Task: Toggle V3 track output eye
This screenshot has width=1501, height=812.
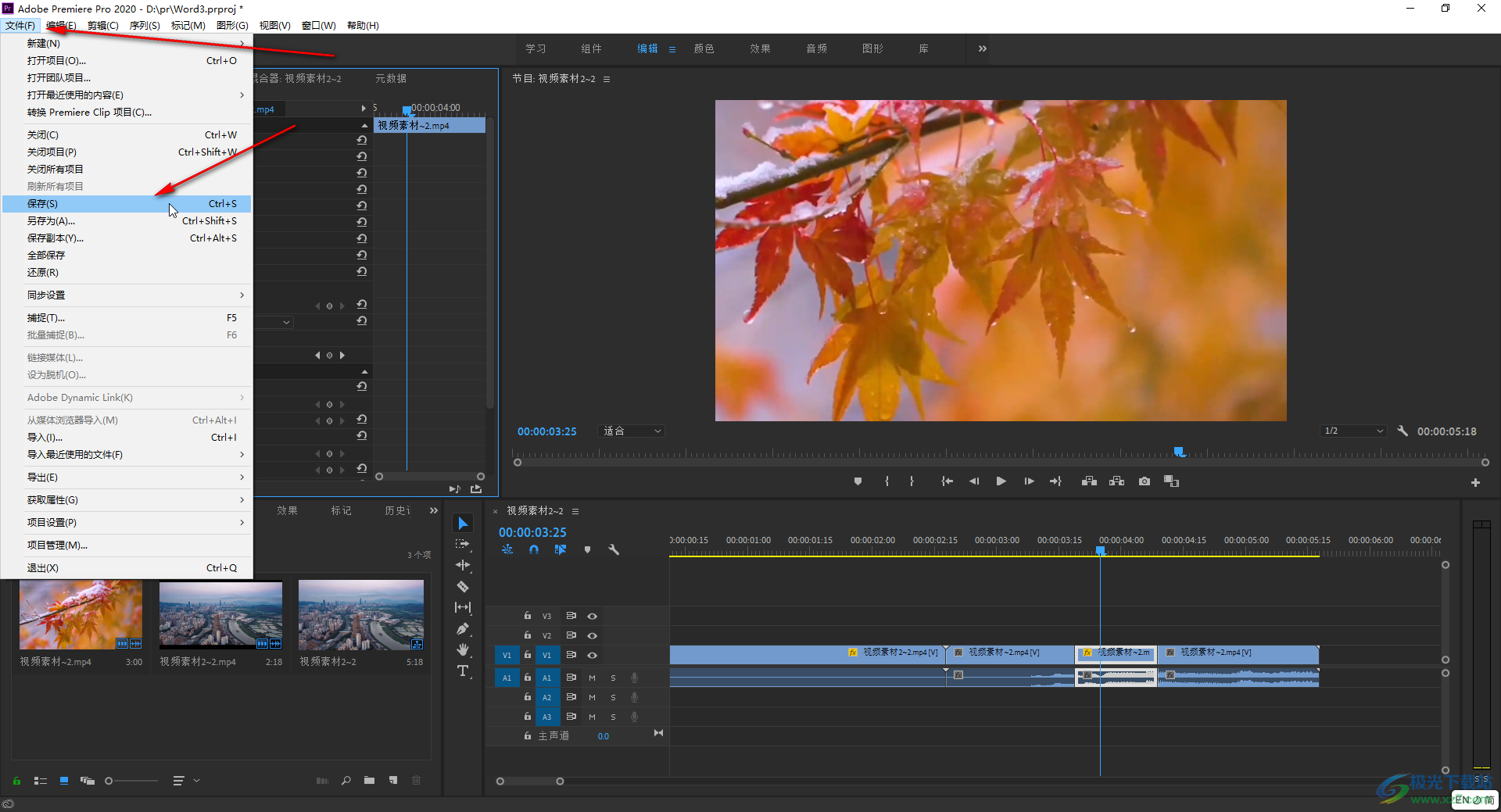Action: 592,616
